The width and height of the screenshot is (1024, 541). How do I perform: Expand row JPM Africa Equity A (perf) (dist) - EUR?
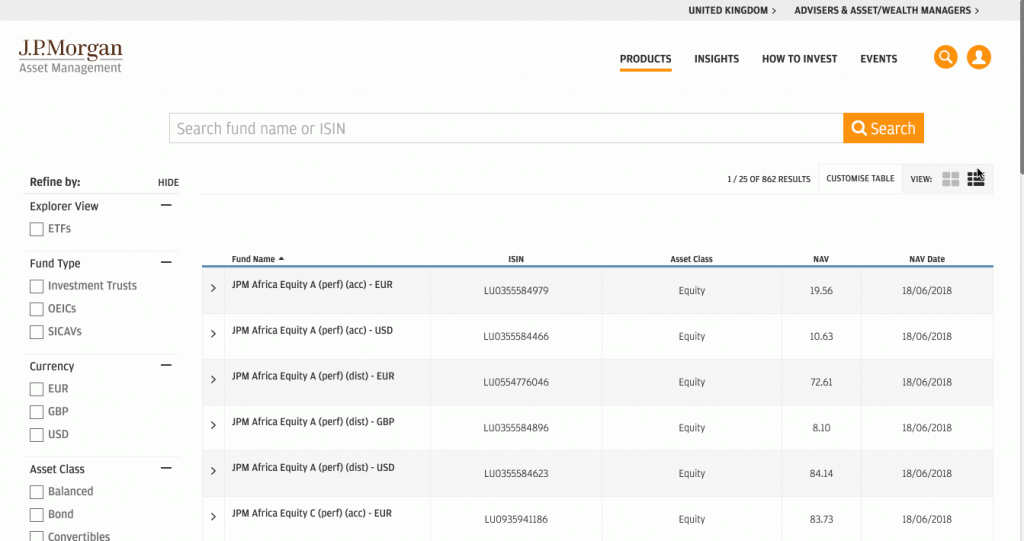tap(213, 380)
